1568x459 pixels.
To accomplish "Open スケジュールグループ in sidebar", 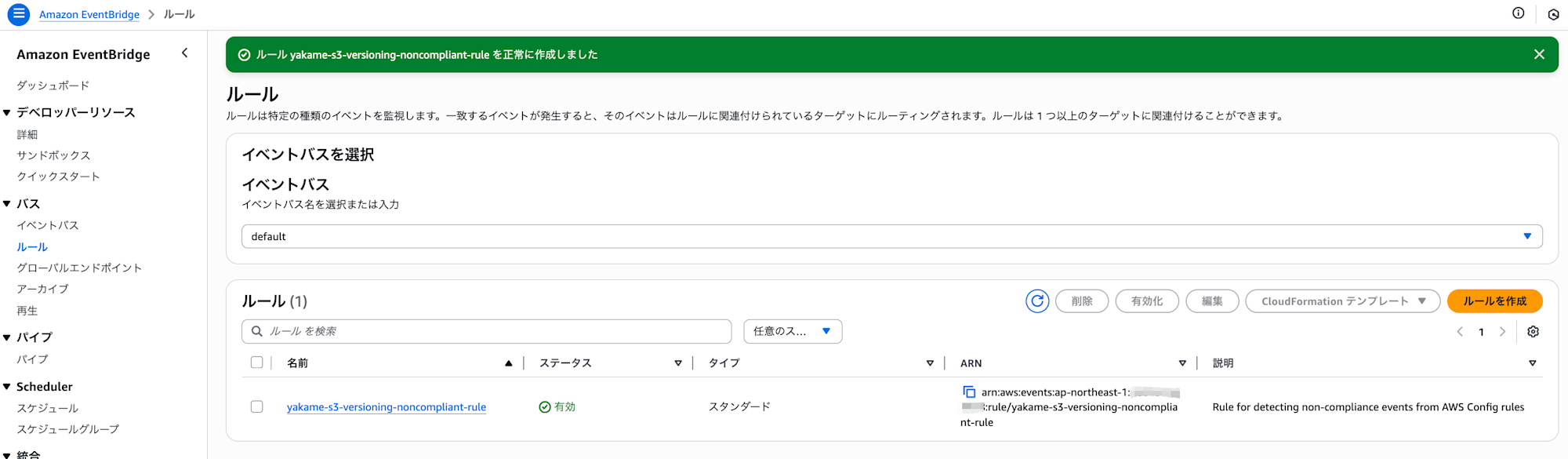I will (68, 429).
